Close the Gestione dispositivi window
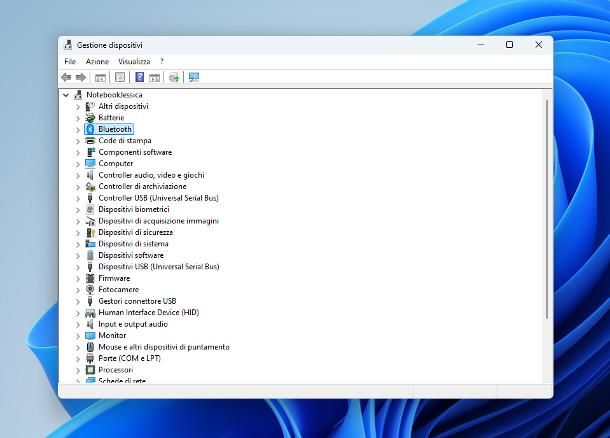610x438 pixels. coord(538,45)
